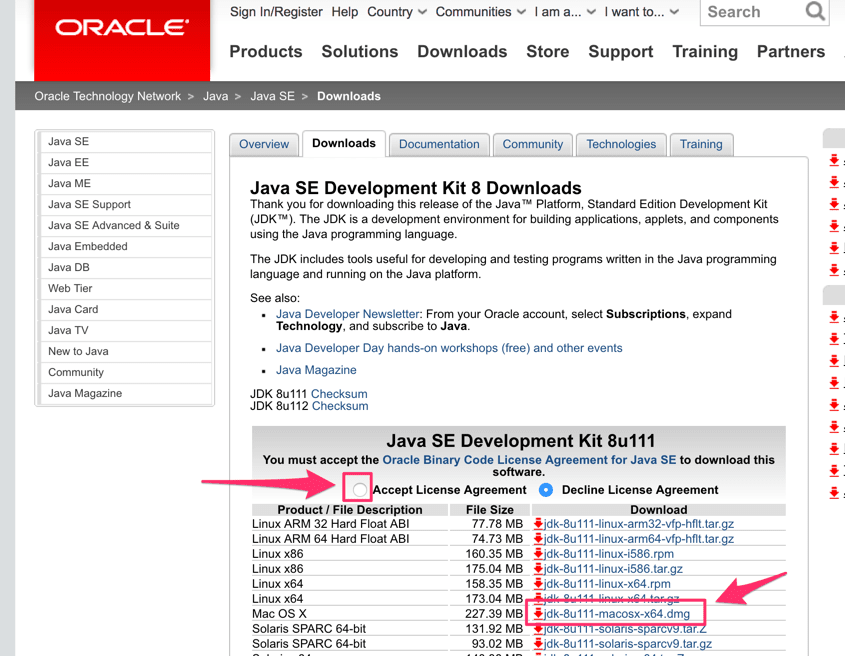Select the Decline License Agreement radio button
This screenshot has width=845, height=656.
546,489
